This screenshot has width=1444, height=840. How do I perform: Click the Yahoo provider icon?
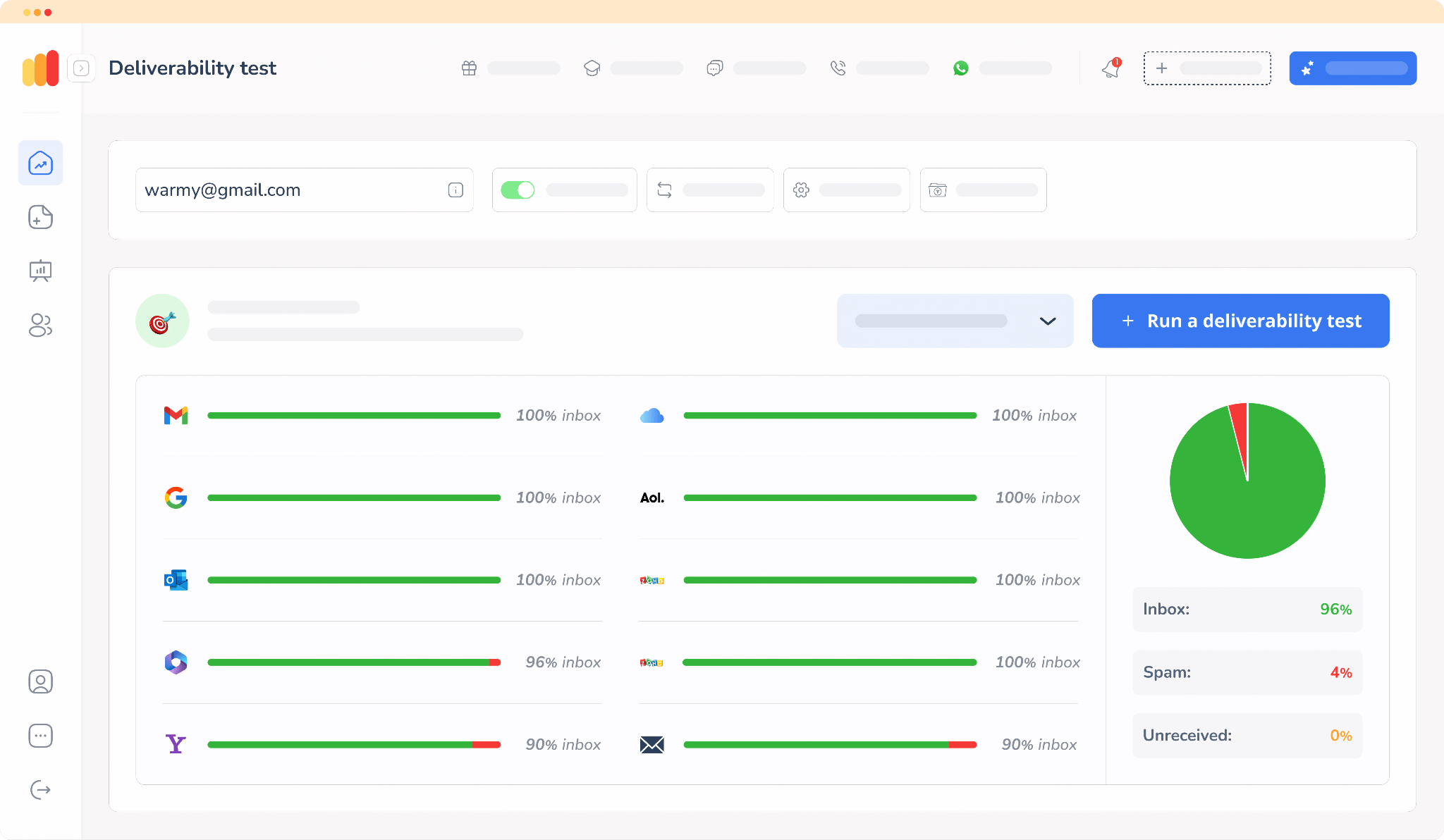coord(176,745)
